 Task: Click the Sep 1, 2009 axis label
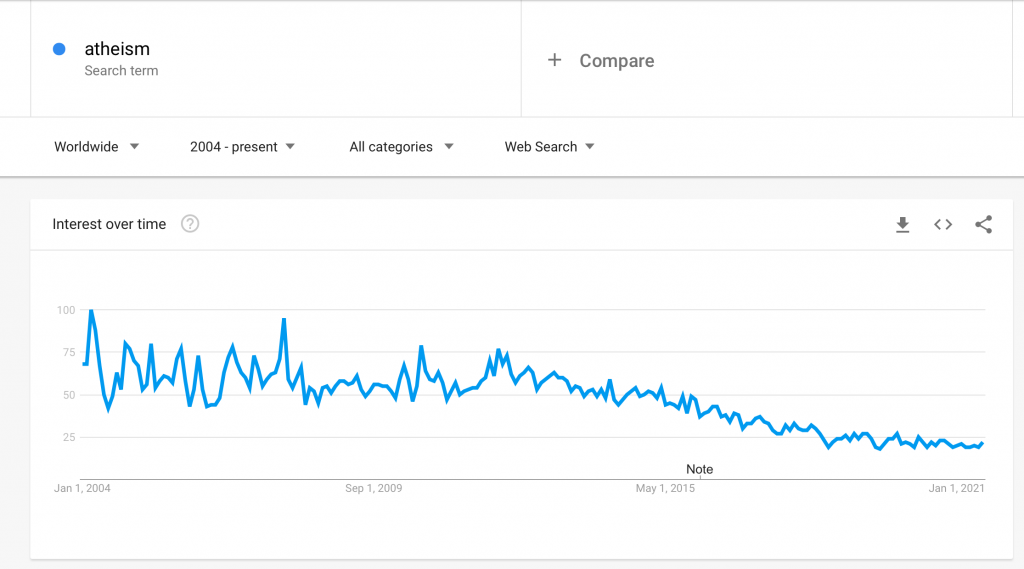point(374,489)
